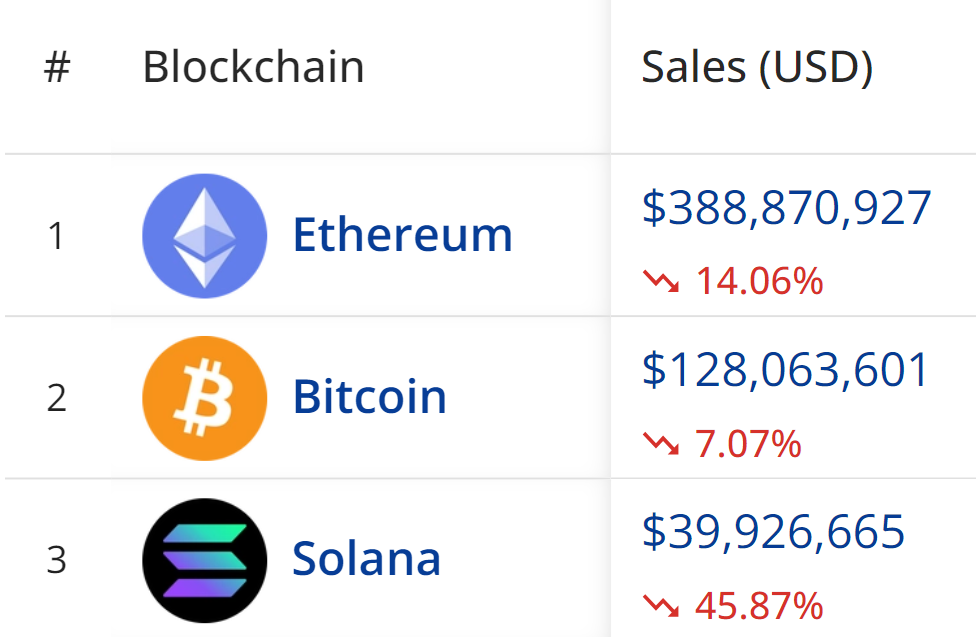Viewport: 976px width, 637px height.
Task: Select rank number 3 row cell
Action: pos(56,560)
